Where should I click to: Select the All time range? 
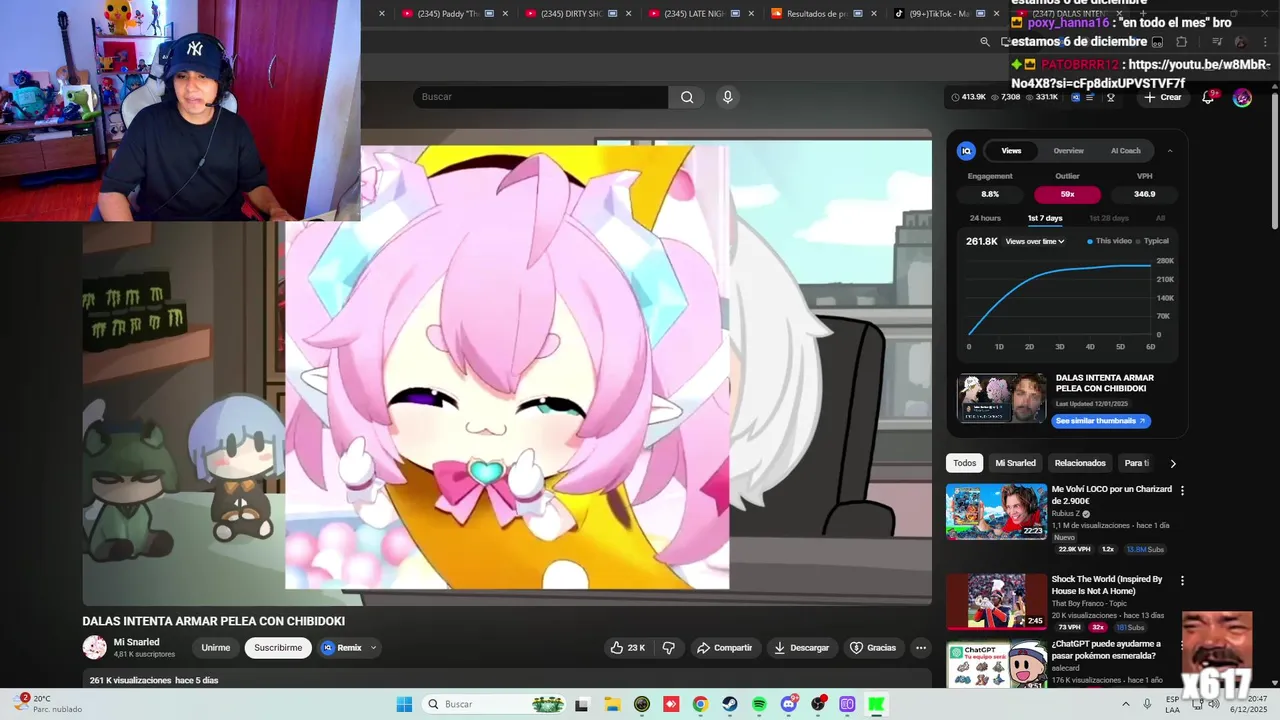pyautogui.click(x=1160, y=218)
